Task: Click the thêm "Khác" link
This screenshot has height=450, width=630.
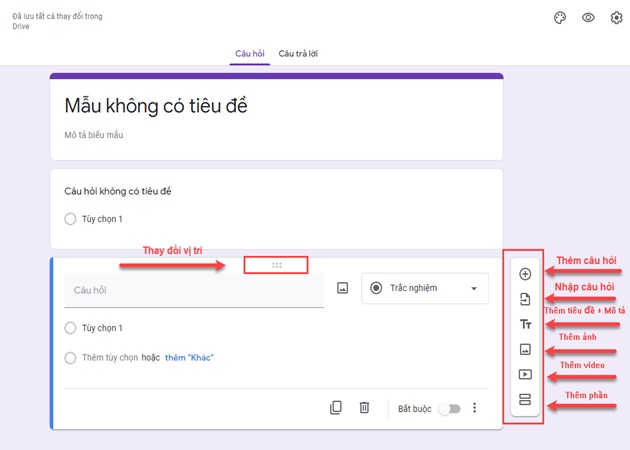Action: (x=189, y=358)
